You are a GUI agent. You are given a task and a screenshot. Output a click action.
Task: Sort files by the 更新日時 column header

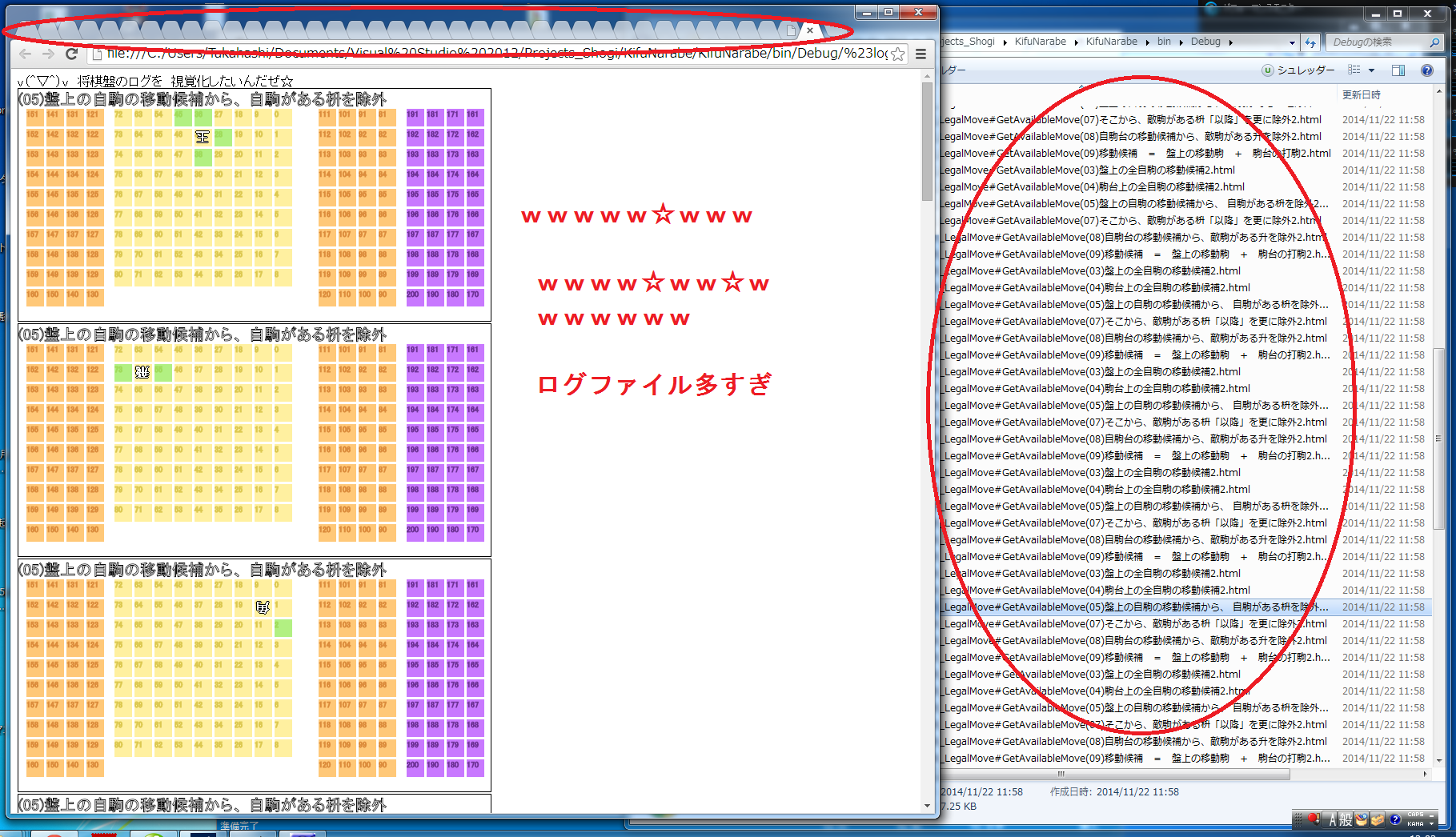1361,94
